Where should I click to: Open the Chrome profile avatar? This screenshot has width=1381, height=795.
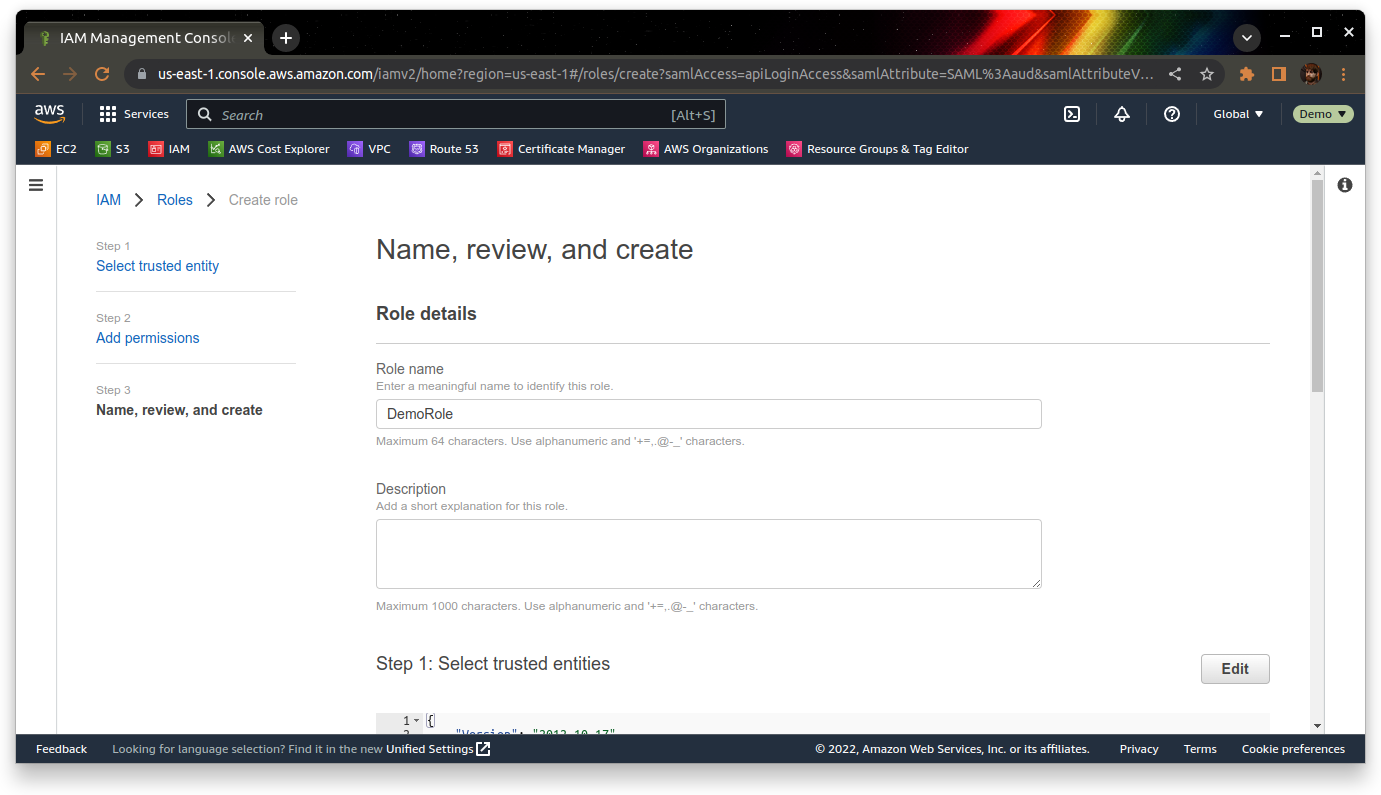(x=1311, y=74)
